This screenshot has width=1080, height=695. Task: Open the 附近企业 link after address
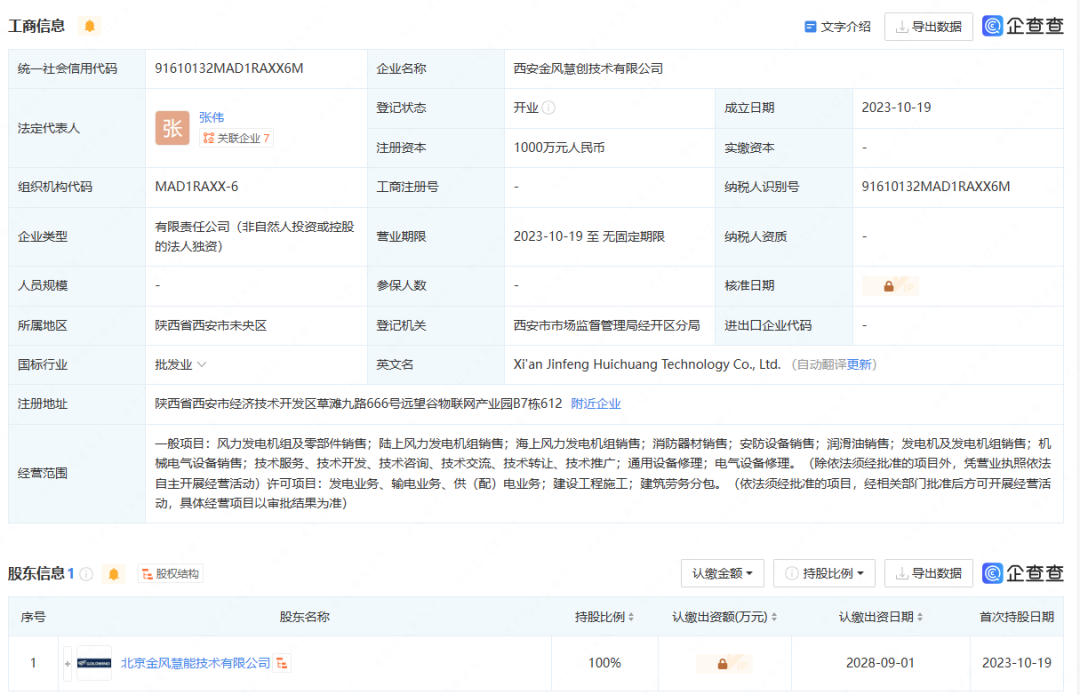595,404
